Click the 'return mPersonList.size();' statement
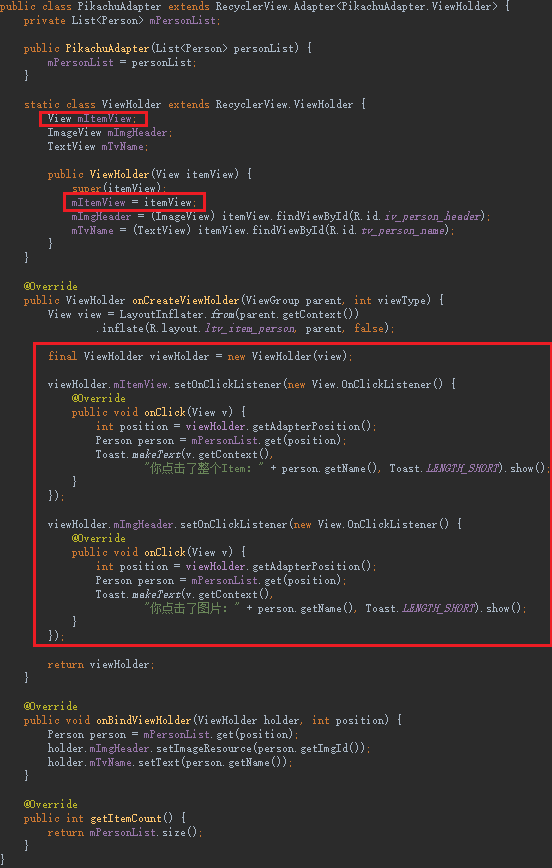The width and height of the screenshot is (552, 868). pos(125,832)
